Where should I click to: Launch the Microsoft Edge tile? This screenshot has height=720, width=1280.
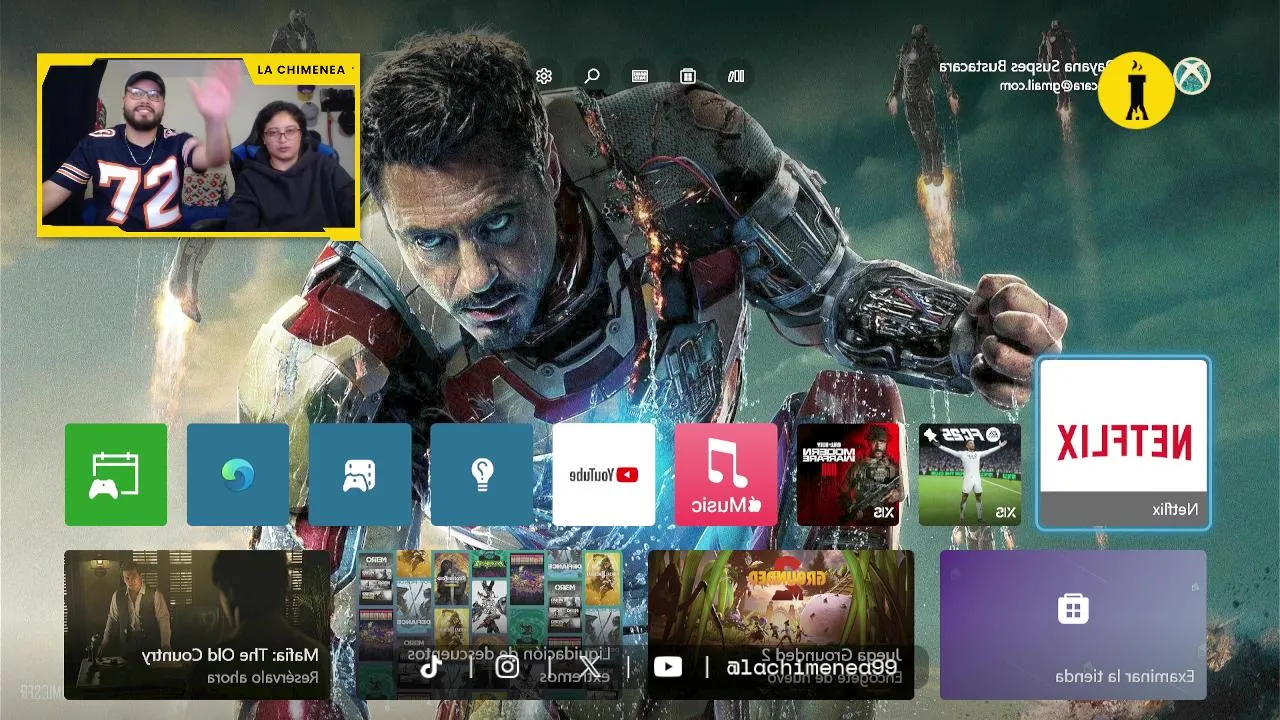[238, 474]
